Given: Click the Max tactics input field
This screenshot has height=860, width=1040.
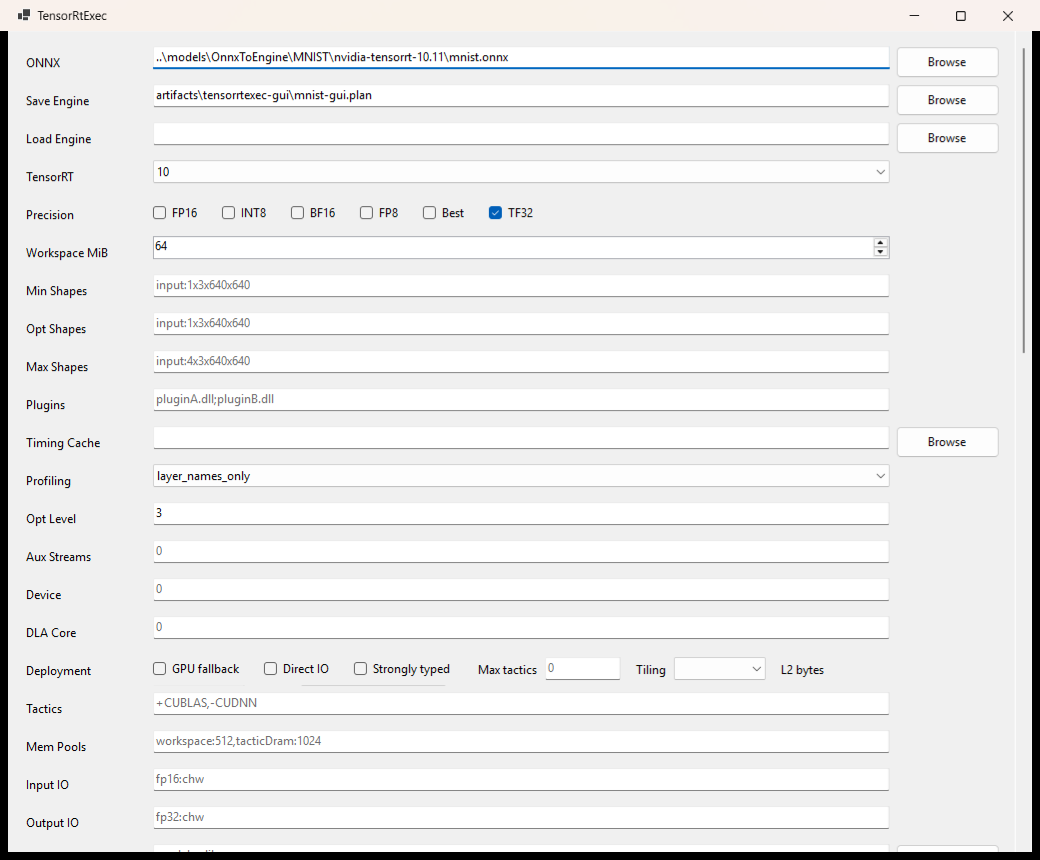Looking at the screenshot, I should [582, 669].
